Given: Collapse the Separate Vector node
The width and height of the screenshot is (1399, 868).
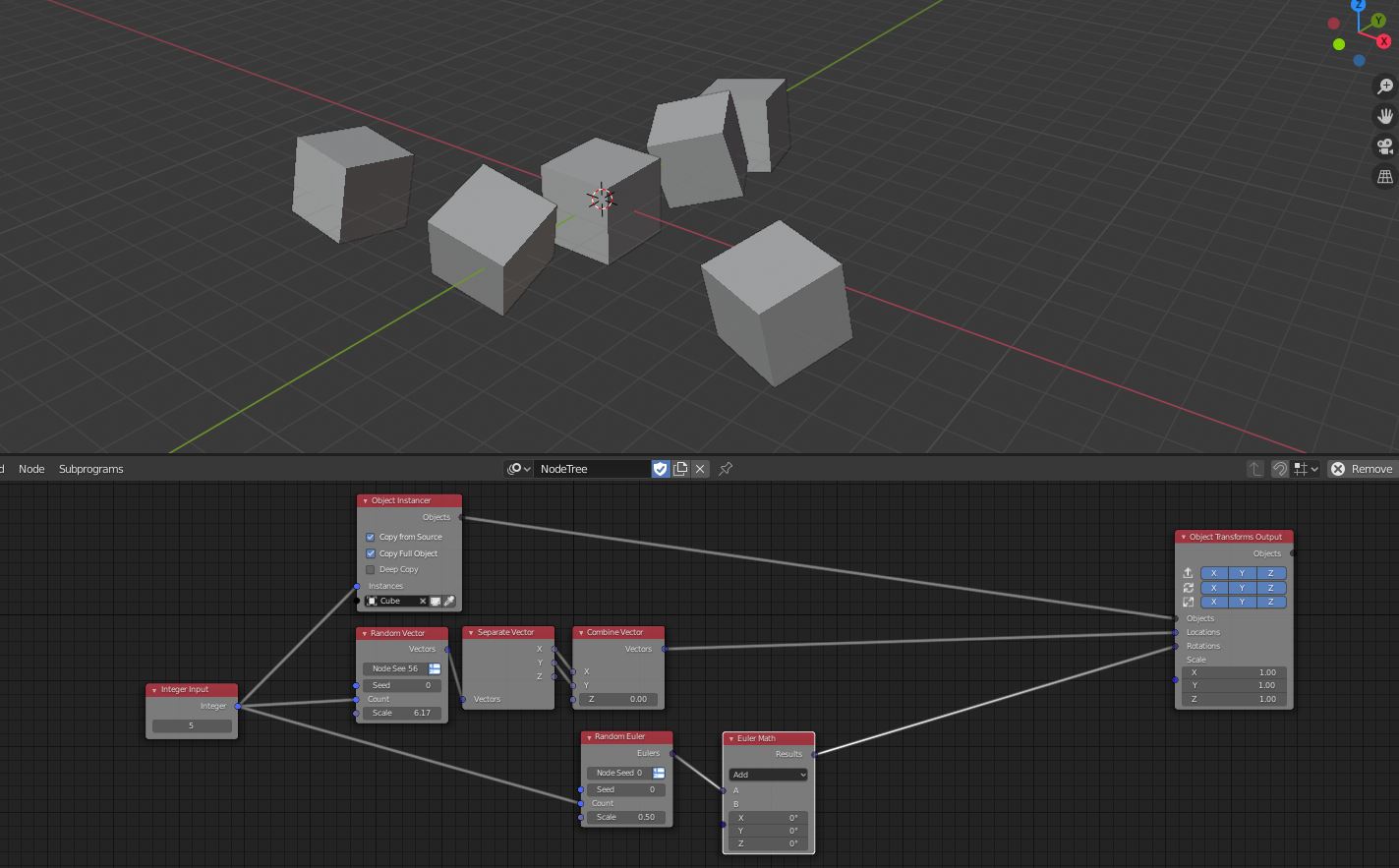Looking at the screenshot, I should pyautogui.click(x=471, y=633).
